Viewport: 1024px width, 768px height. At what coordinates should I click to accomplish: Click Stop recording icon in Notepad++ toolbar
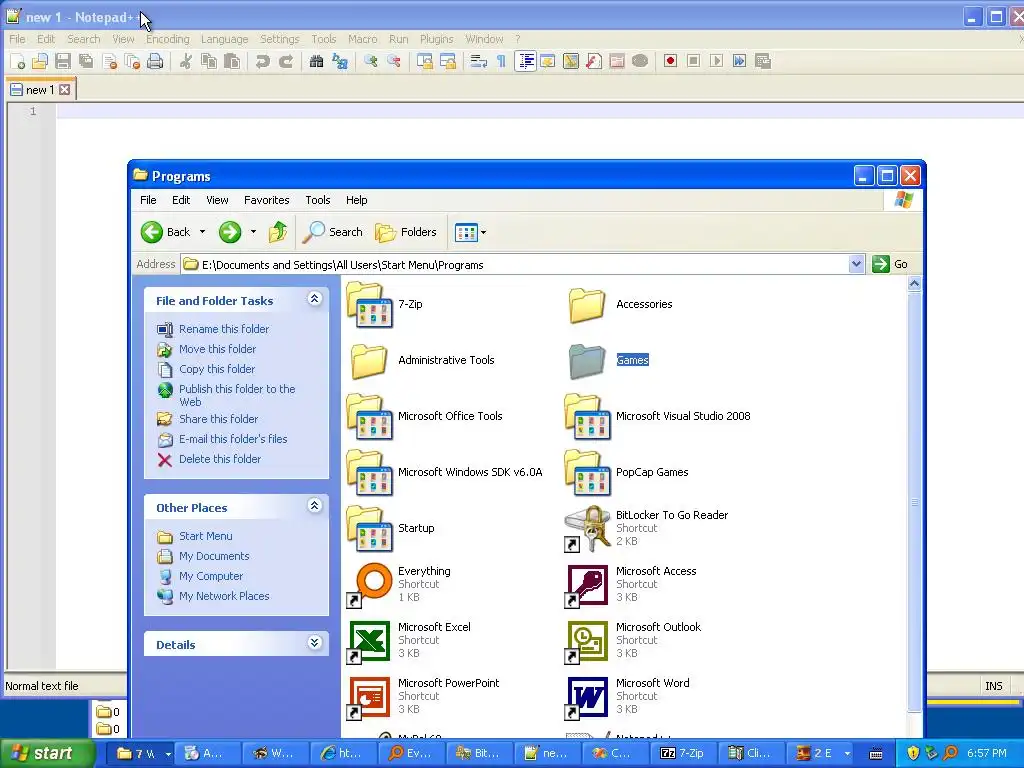694,61
